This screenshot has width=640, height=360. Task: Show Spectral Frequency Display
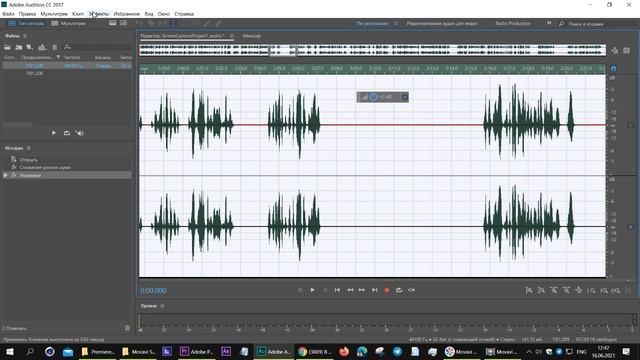113,23
